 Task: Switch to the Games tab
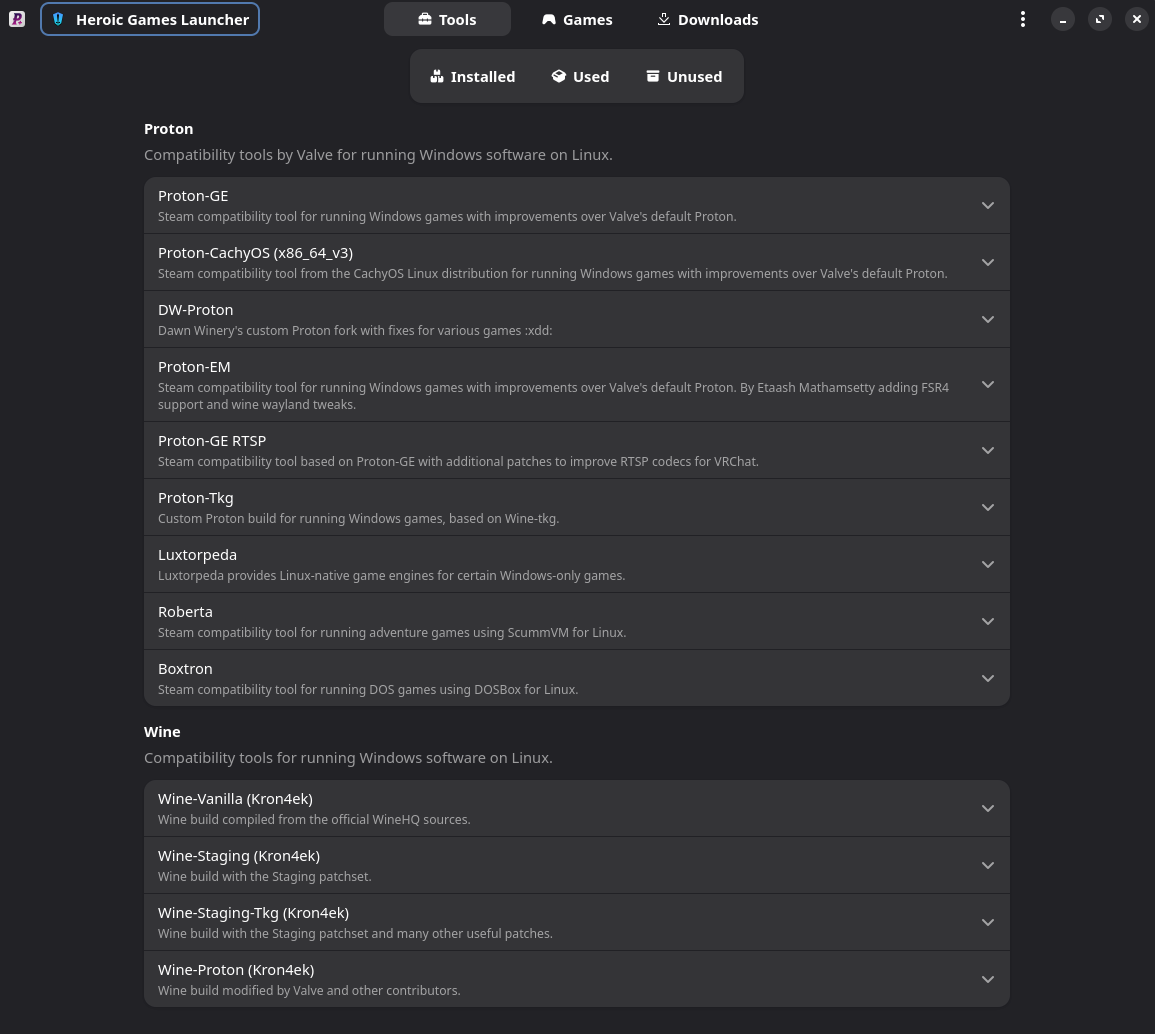tap(577, 19)
